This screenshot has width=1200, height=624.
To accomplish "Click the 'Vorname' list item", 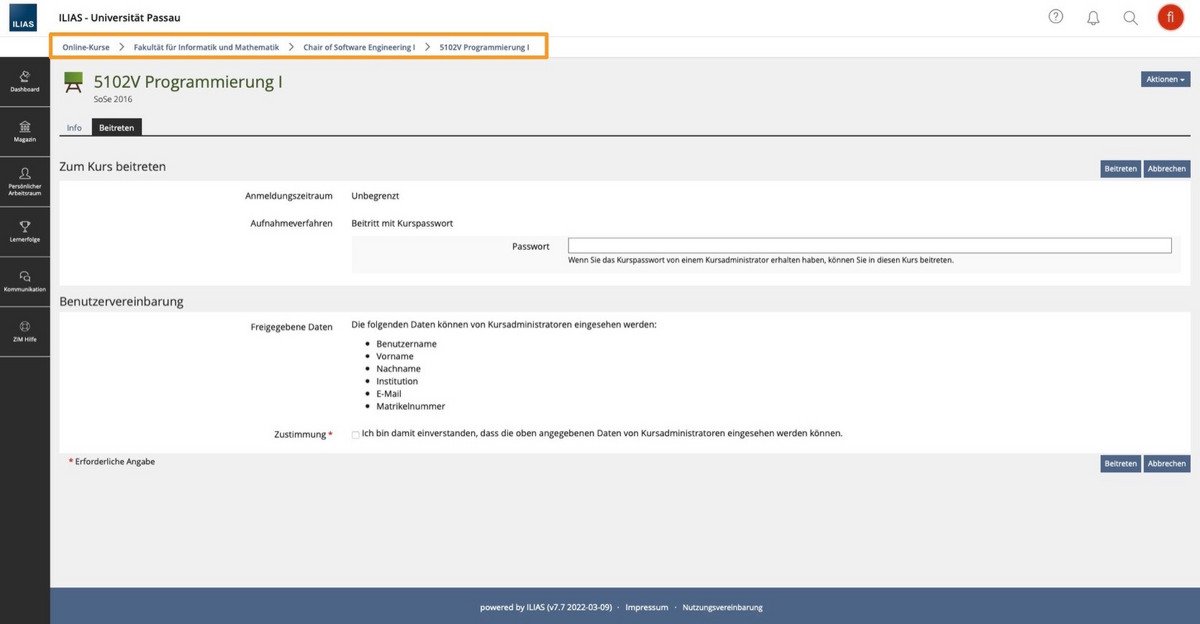I will coord(395,356).
